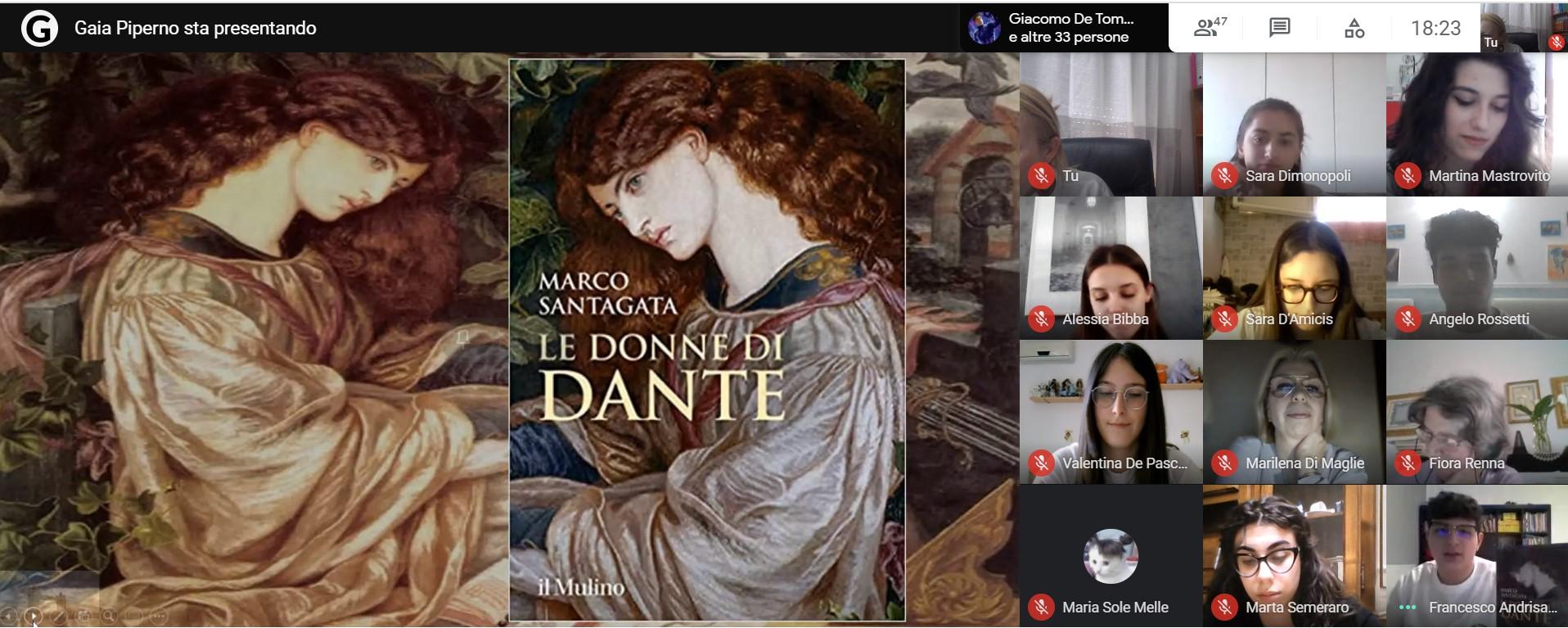
Task: Select Valentina De Pasc... video tile
Action: pyautogui.click(x=1111, y=412)
